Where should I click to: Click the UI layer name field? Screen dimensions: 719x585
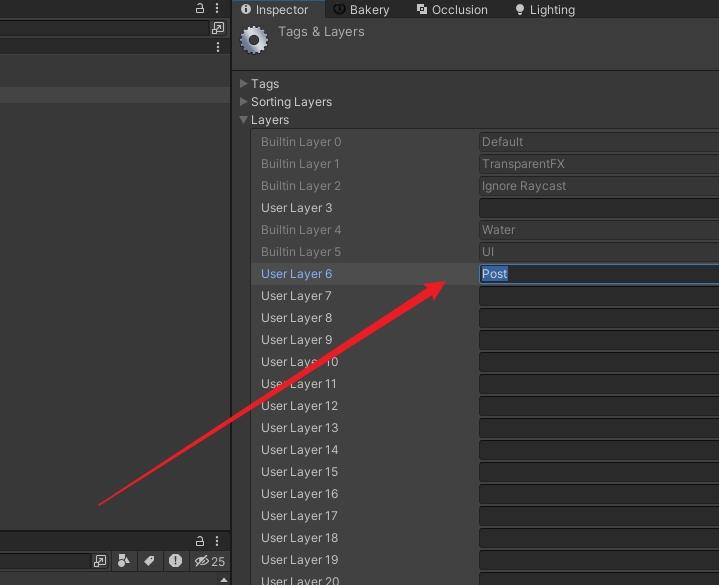point(599,252)
